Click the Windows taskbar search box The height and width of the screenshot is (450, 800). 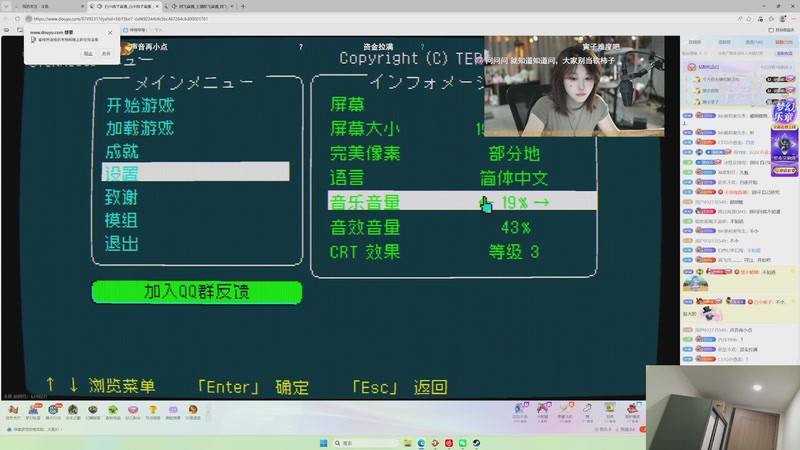click(x=365, y=443)
